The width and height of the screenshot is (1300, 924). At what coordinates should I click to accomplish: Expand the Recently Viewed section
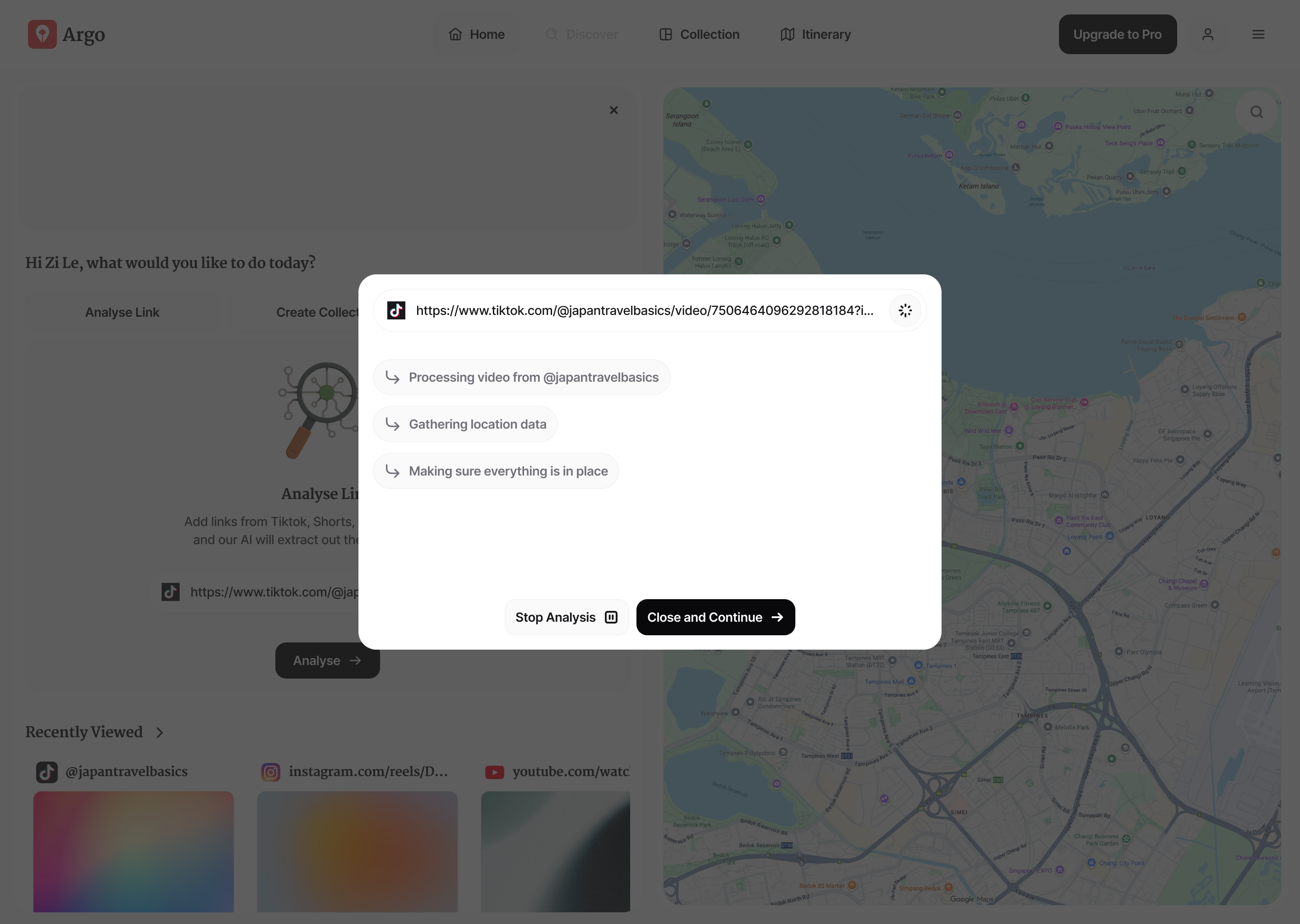click(159, 733)
